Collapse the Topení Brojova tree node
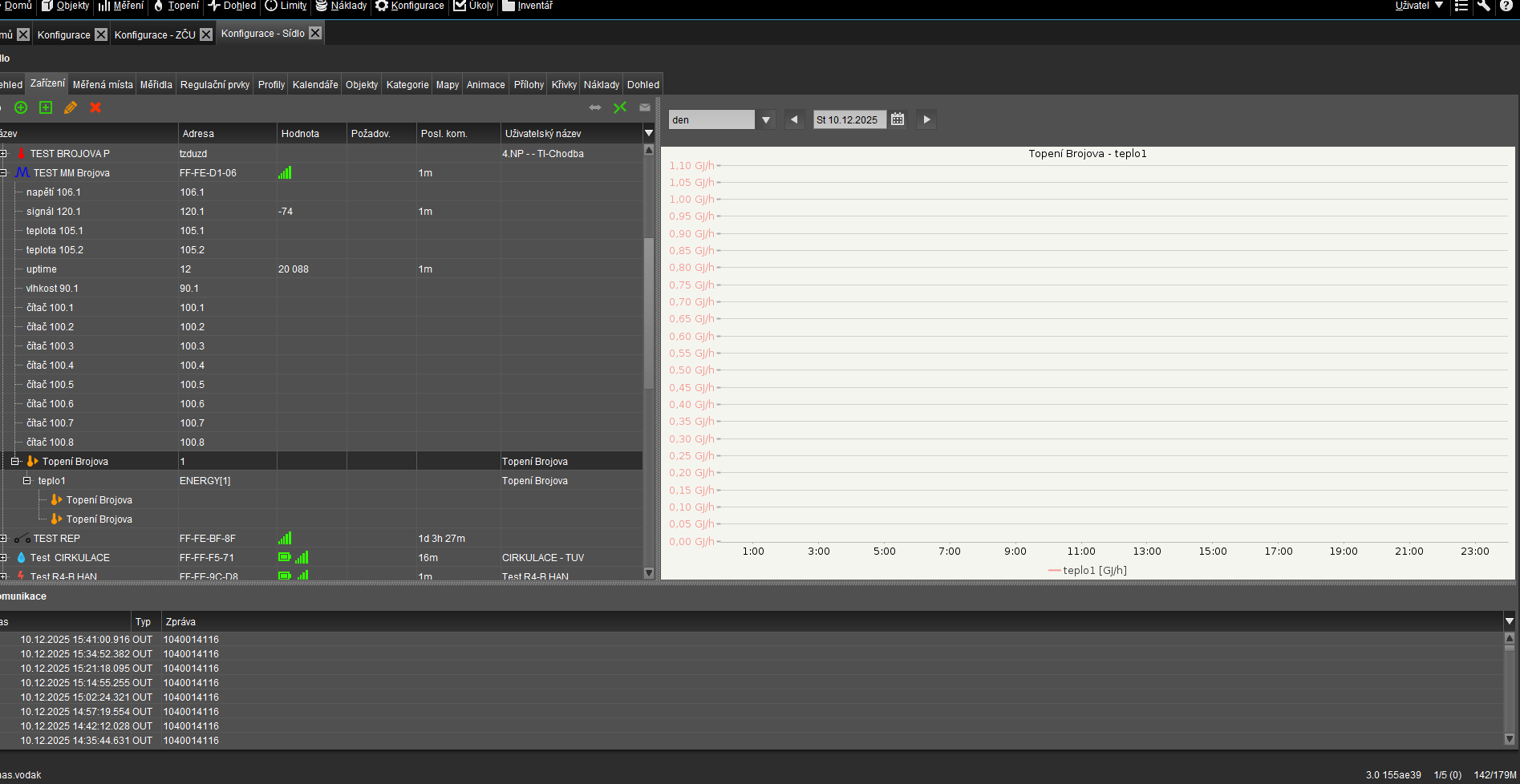 pos(14,461)
